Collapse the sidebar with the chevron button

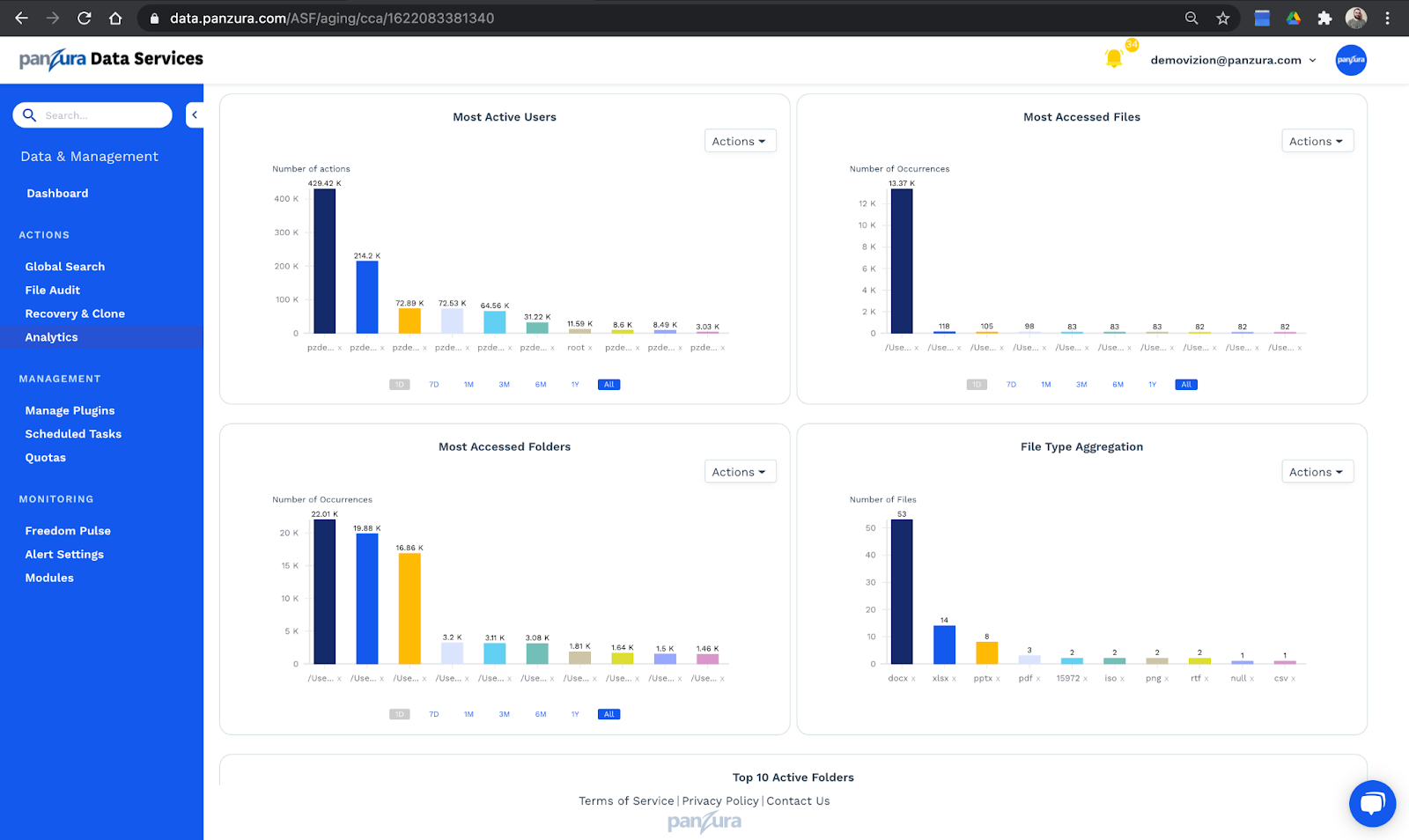[x=195, y=114]
